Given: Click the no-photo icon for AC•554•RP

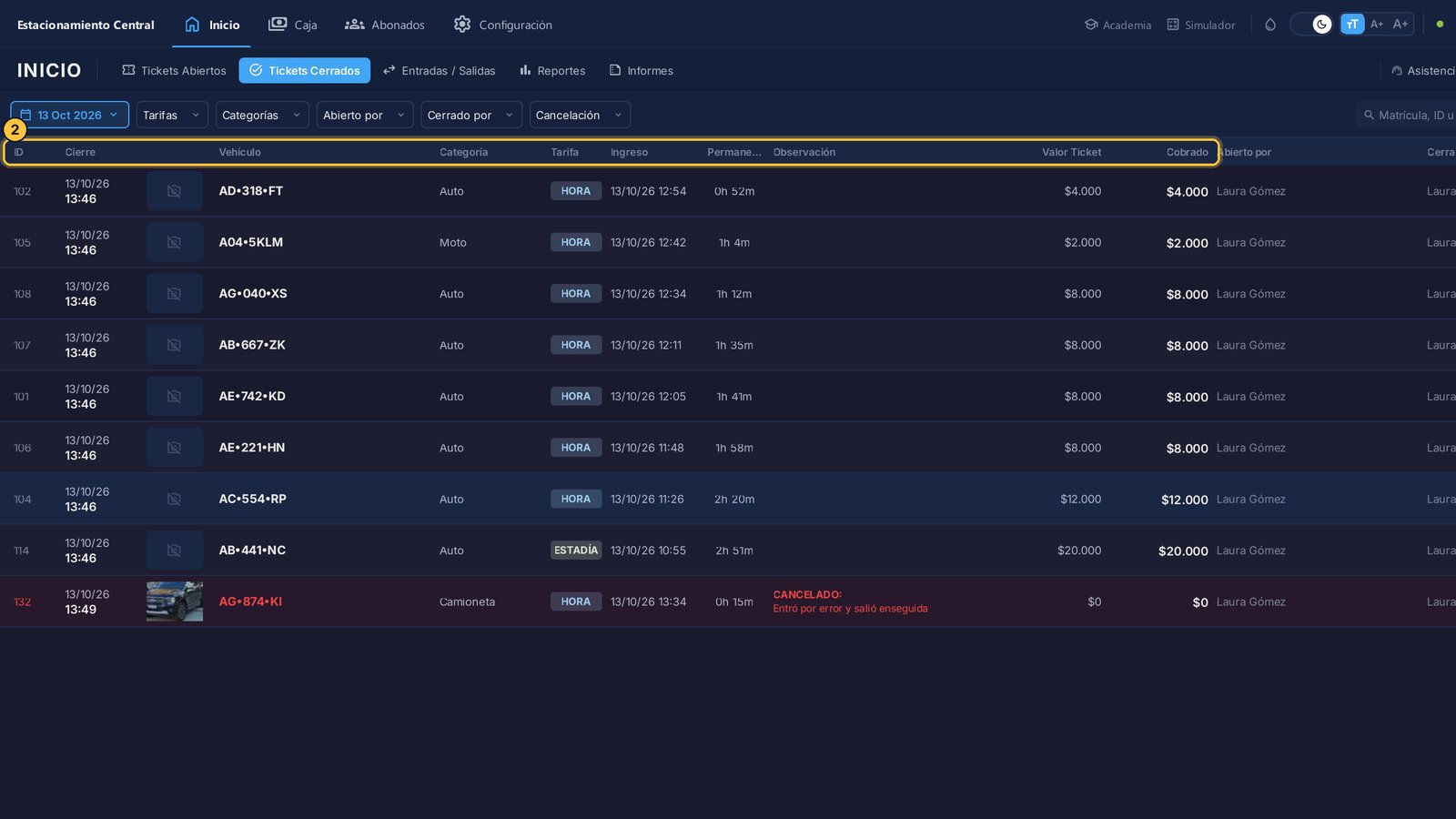Looking at the screenshot, I should pos(174,499).
